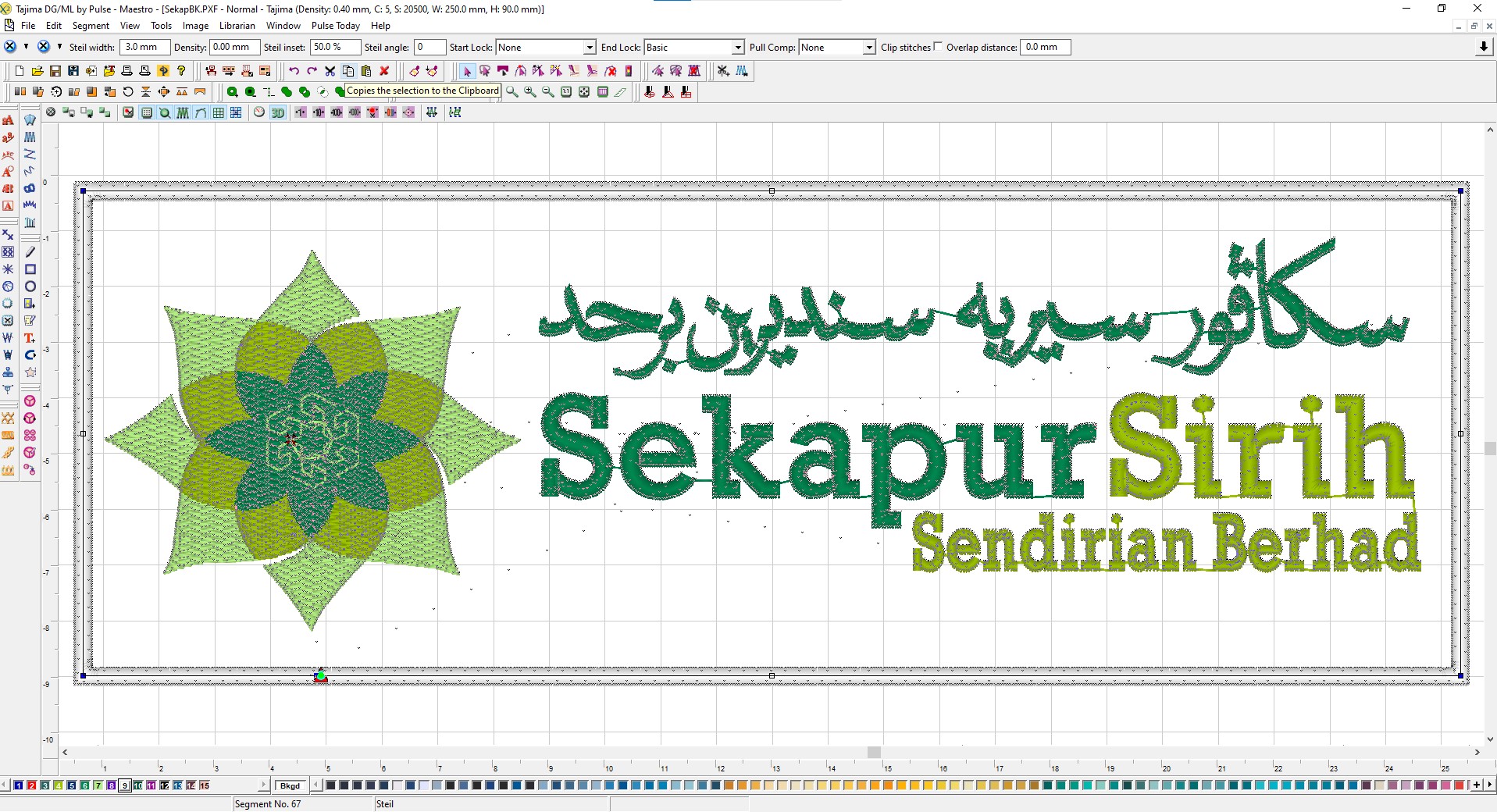Click the Overlap distance input field
This screenshot has height=812, width=1497.
click(1046, 48)
